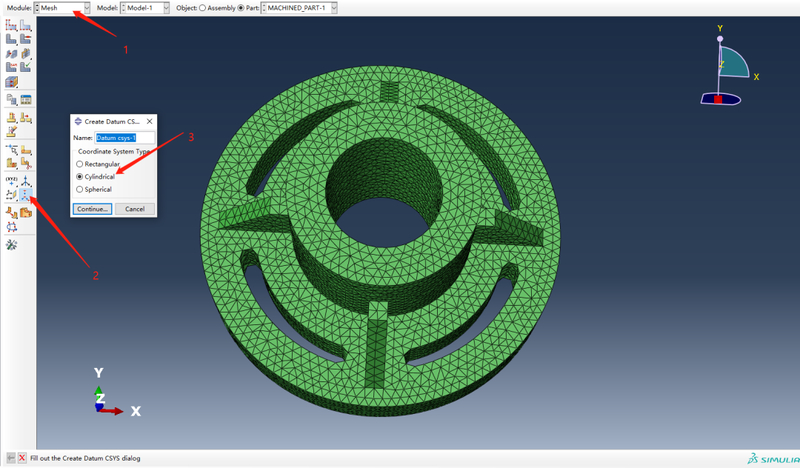Select the Seed Edges tool icon
This screenshot has width=800, height=468.
26,24
